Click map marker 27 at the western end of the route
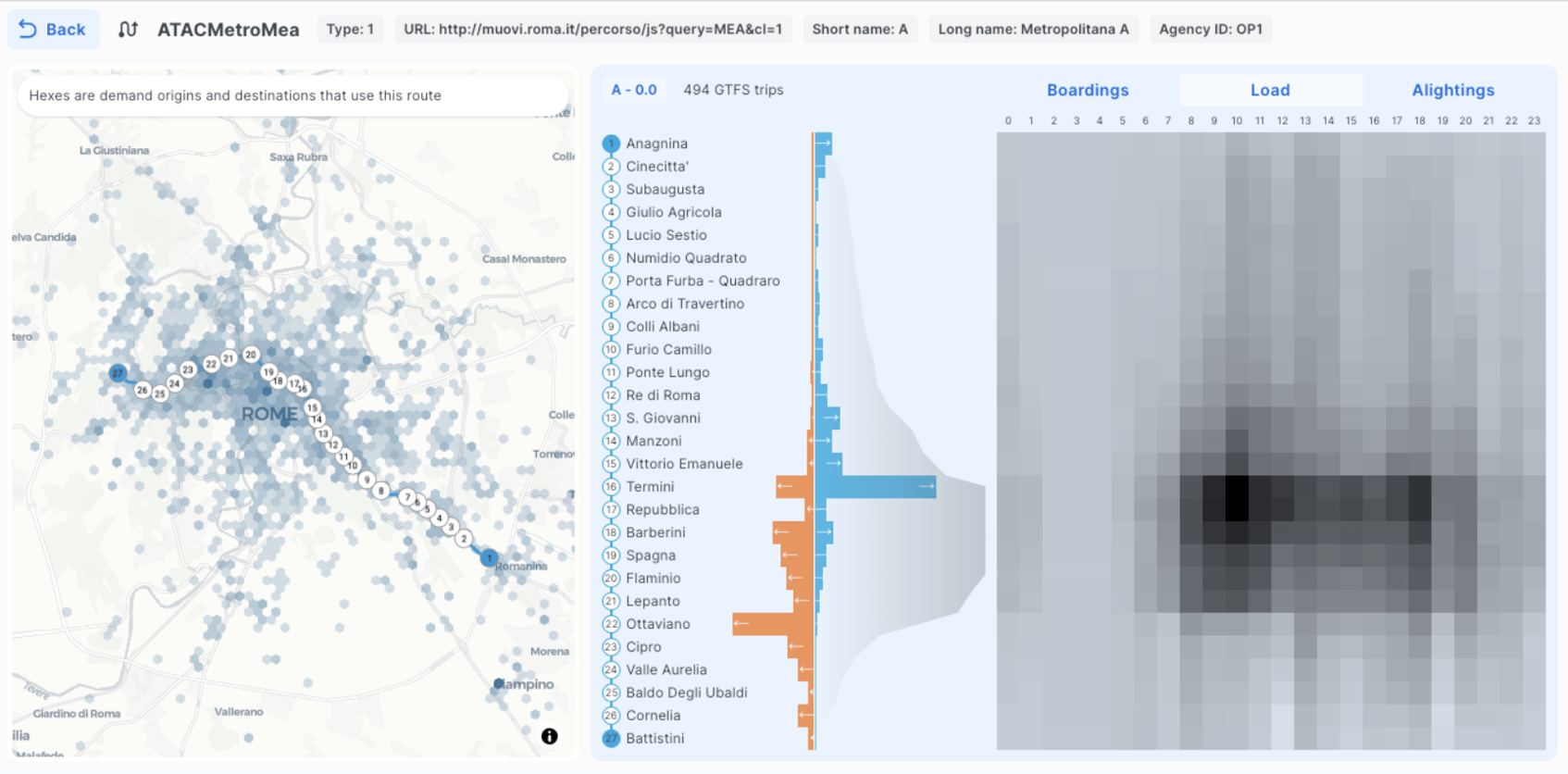Viewport: 1568px width, 774px height. [x=118, y=373]
